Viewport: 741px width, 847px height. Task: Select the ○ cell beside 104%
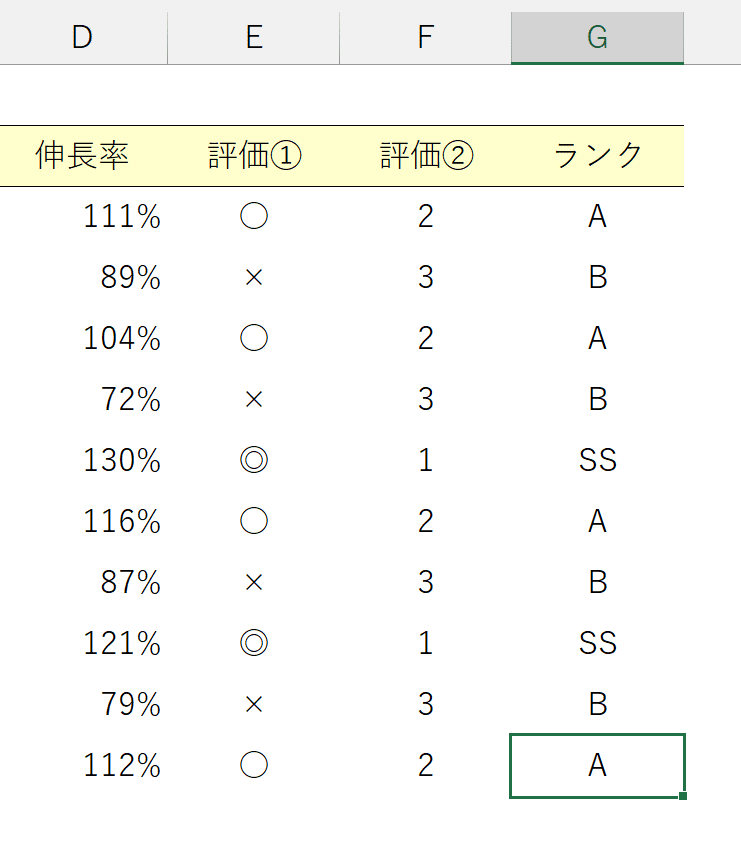[x=254, y=338]
